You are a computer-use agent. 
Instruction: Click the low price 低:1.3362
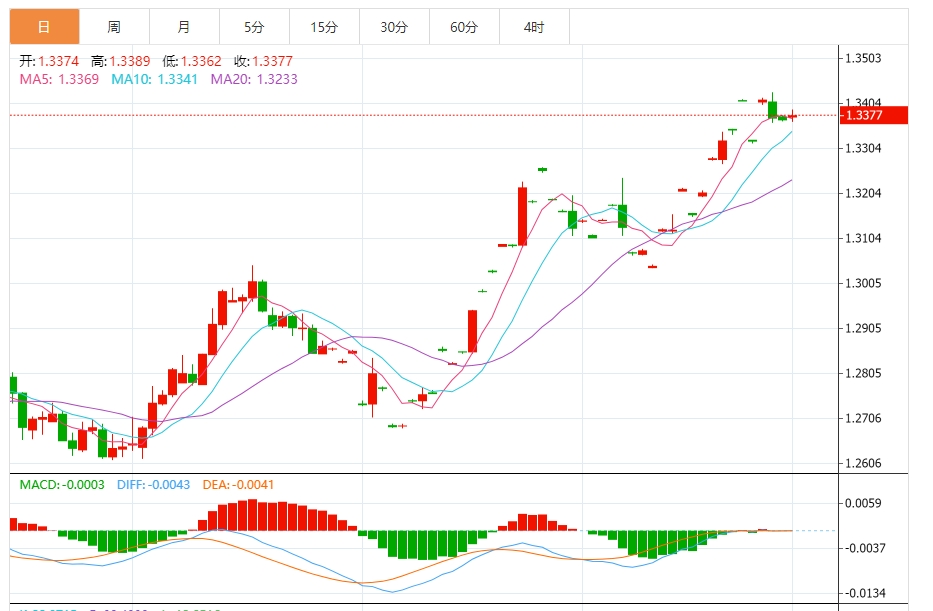click(192, 61)
